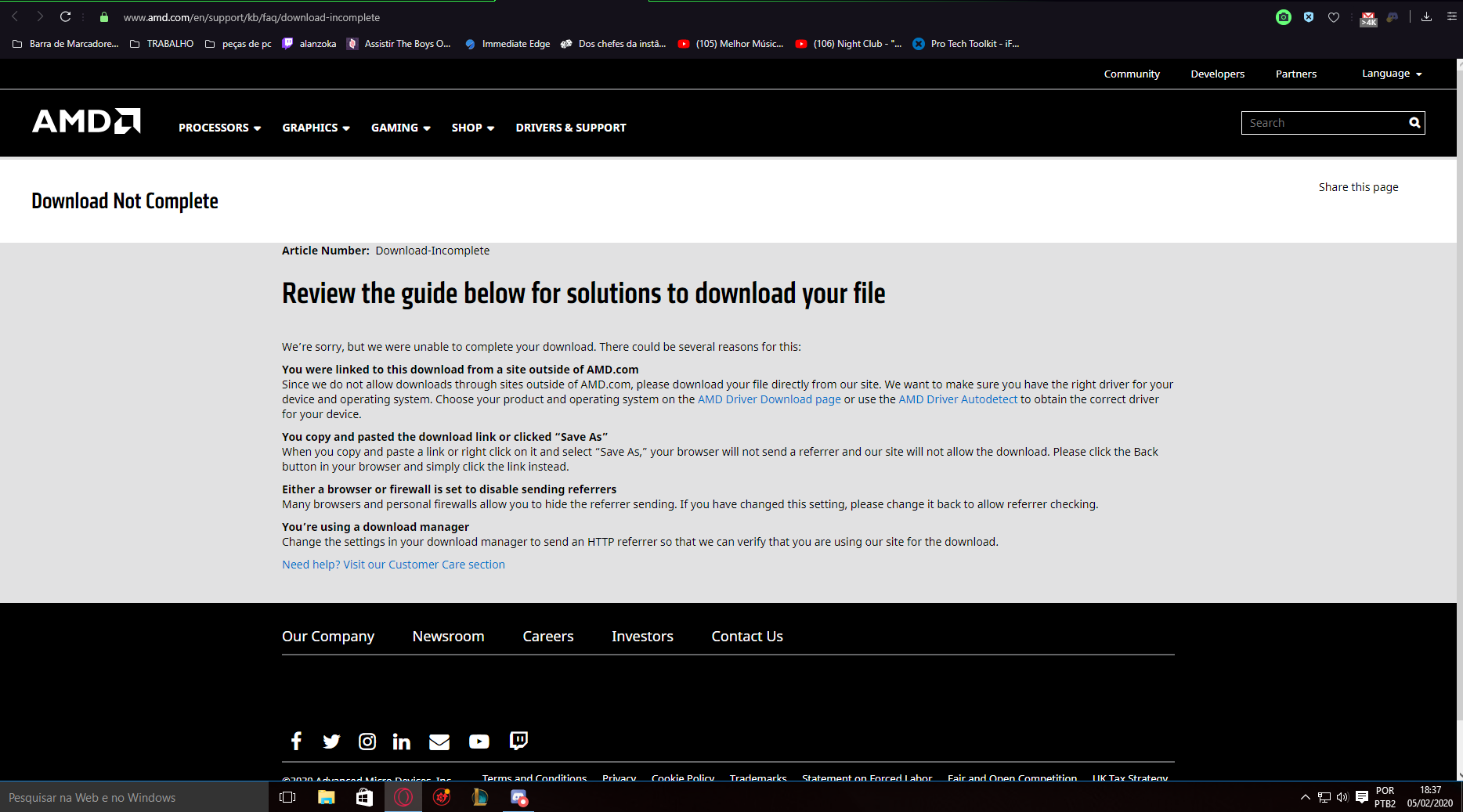
Task: Expand the PROCESSORS menu
Action: coord(219,128)
